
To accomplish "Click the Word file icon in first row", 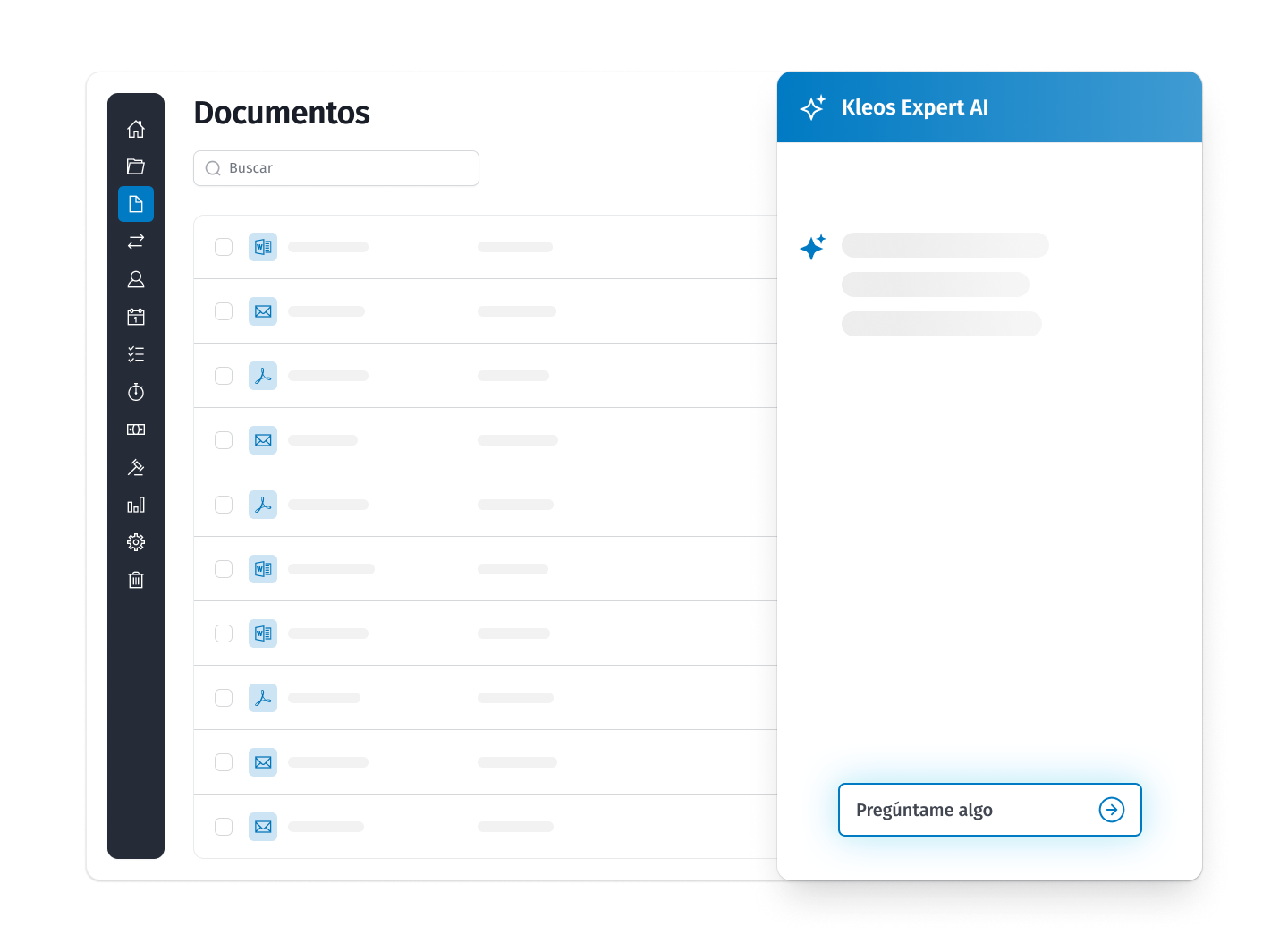I will click(263, 247).
